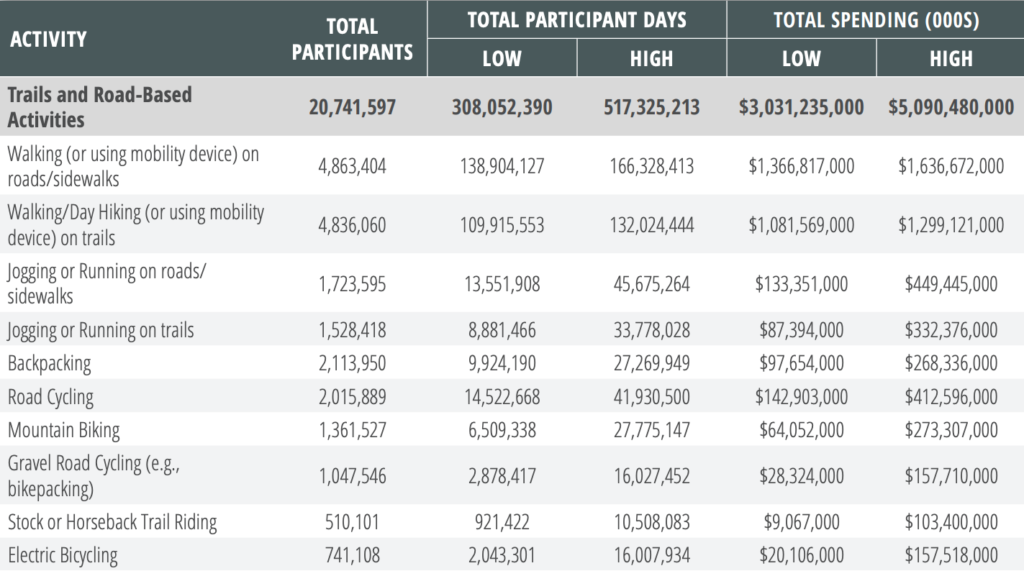Select the Mountain Biking row label
This screenshot has width=1024, height=571.
tap(63, 430)
